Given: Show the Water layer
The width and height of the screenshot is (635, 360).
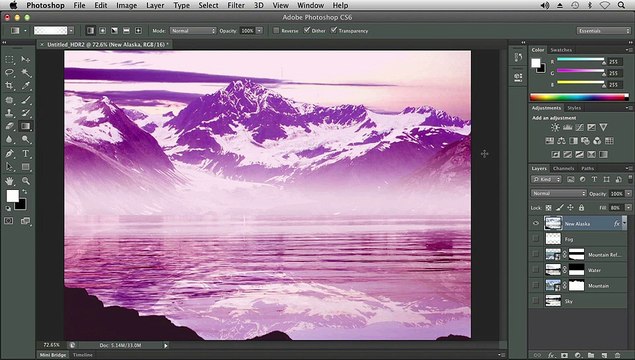Looking at the screenshot, I should click(536, 270).
